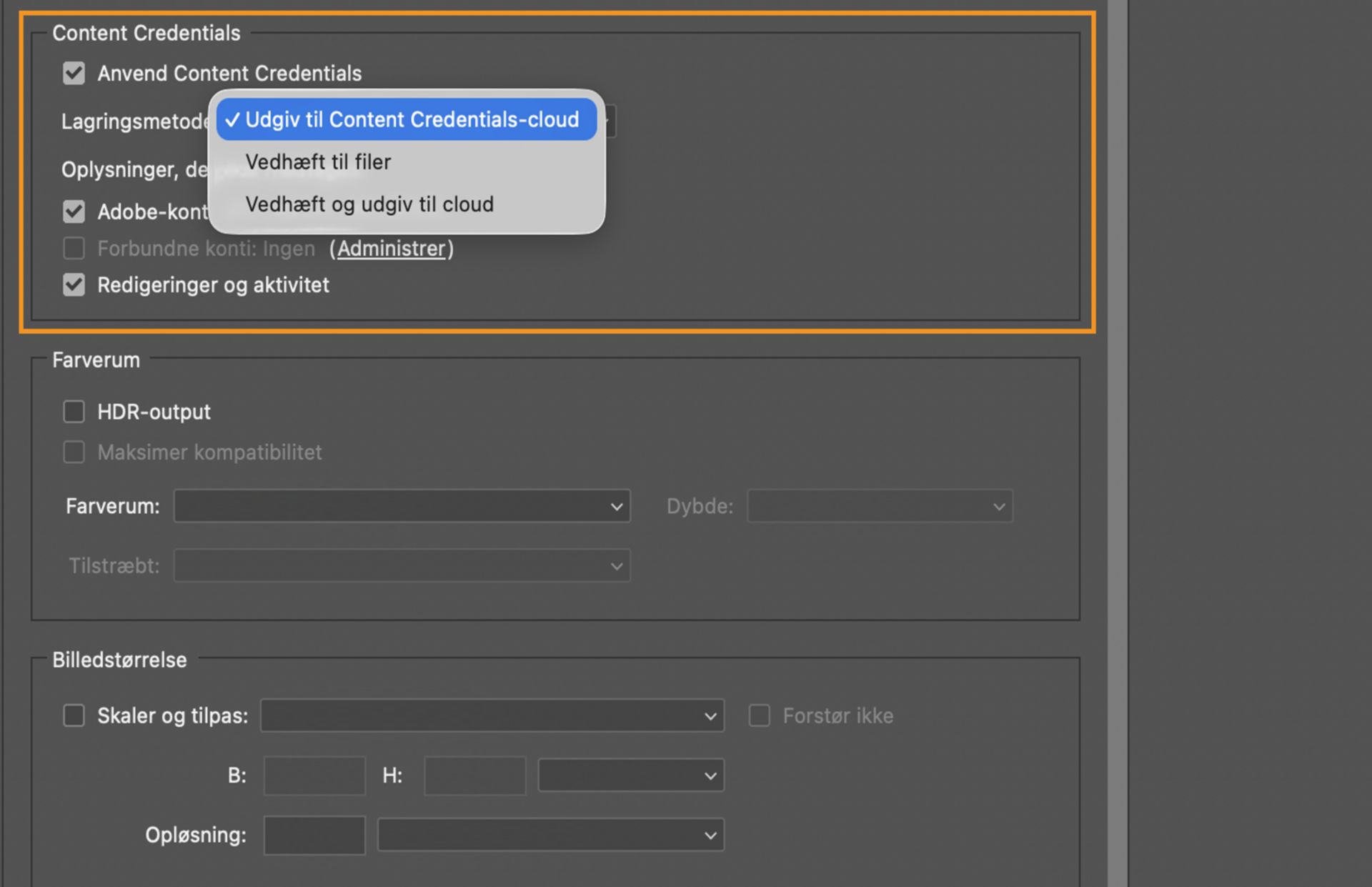Screen dimensions: 1372x887
Task: Open the size units dropdown beside H field
Action: tap(631, 775)
